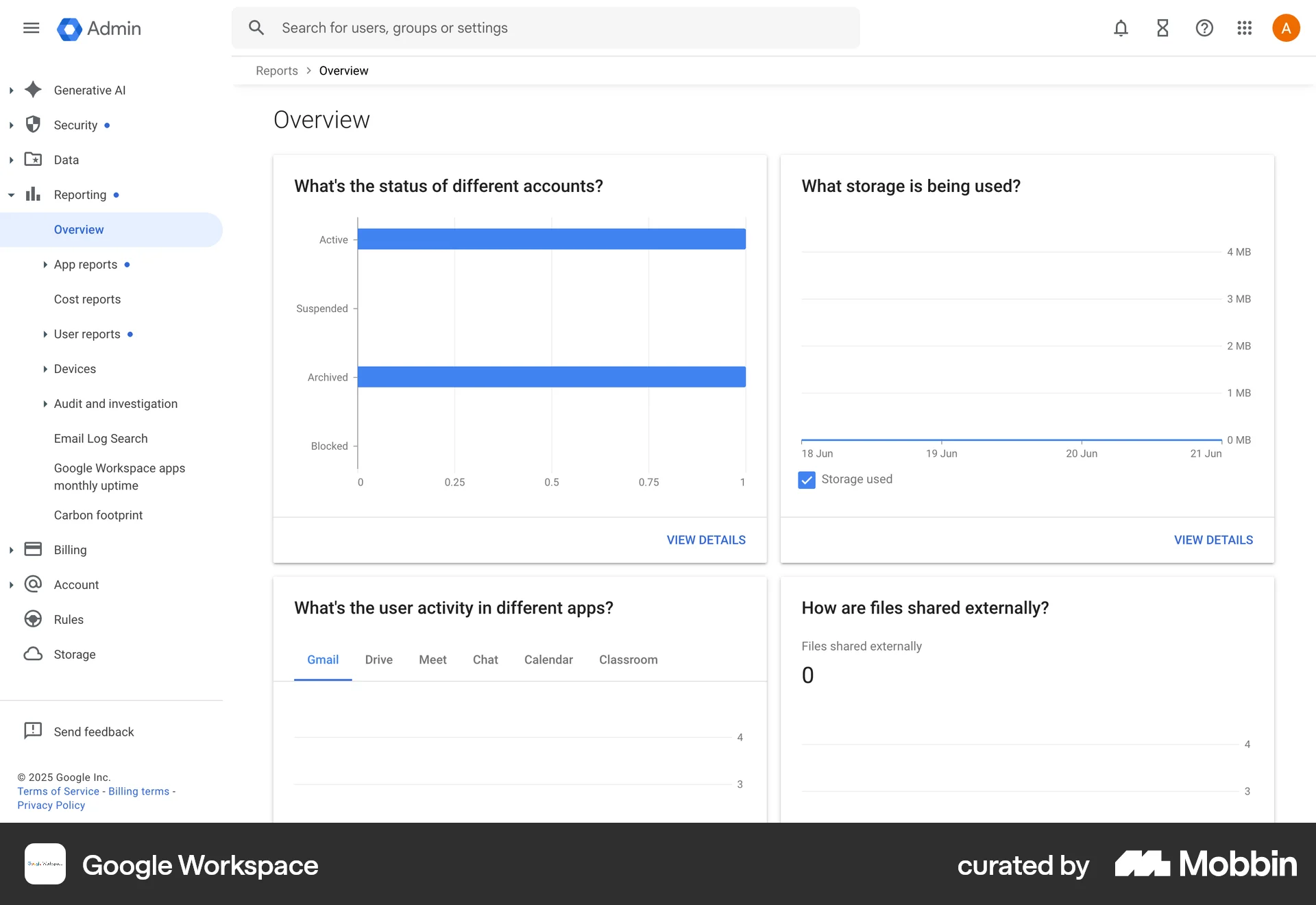
Task: Click the Reporting bar chart icon
Action: click(x=33, y=194)
